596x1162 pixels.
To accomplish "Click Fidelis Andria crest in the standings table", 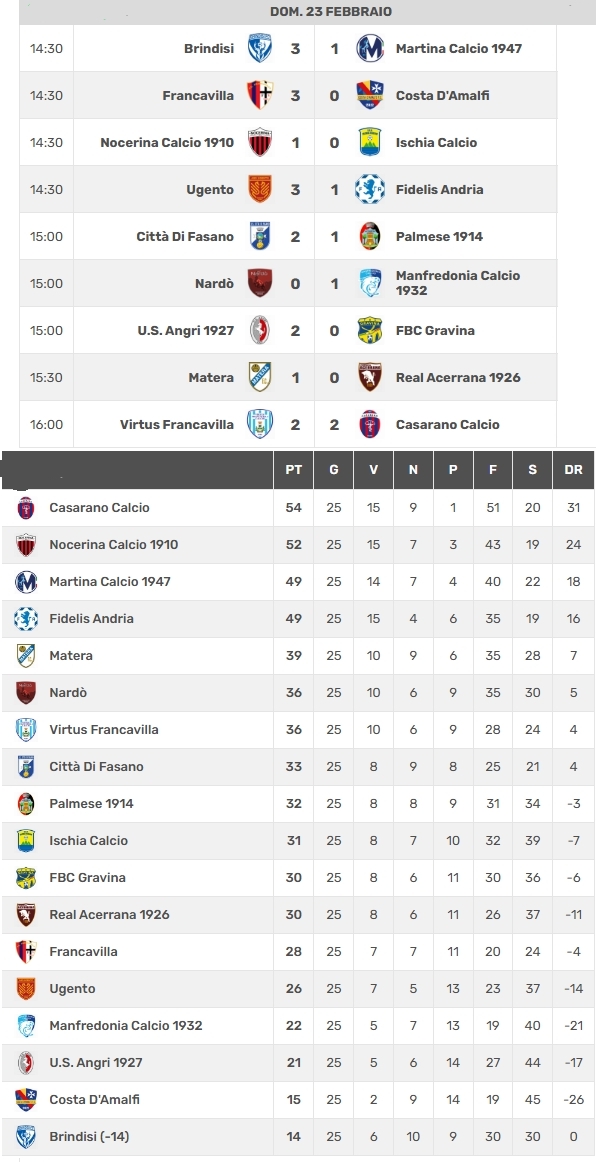I will 26,618.
